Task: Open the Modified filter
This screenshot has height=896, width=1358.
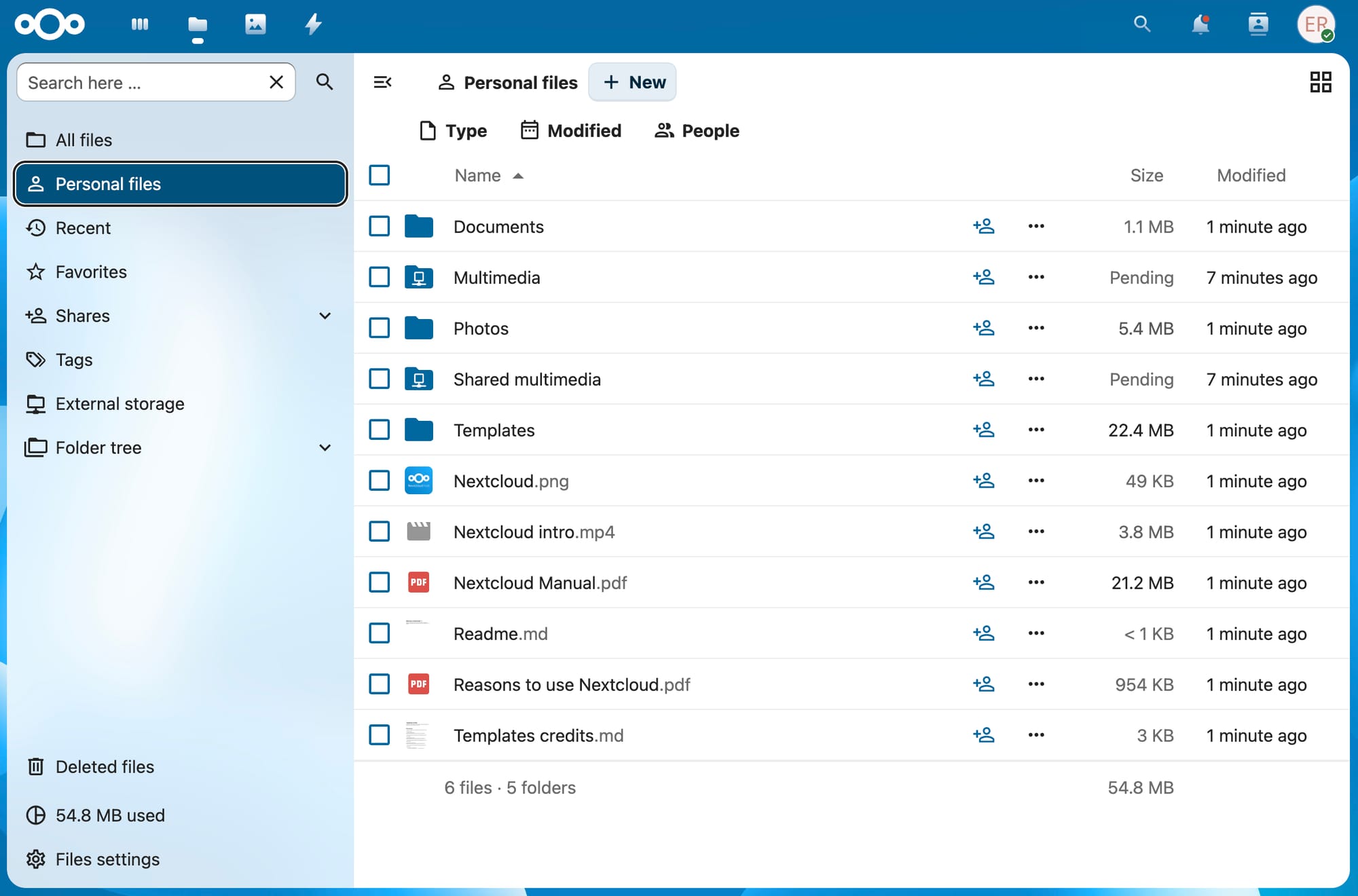Action: 571,130
